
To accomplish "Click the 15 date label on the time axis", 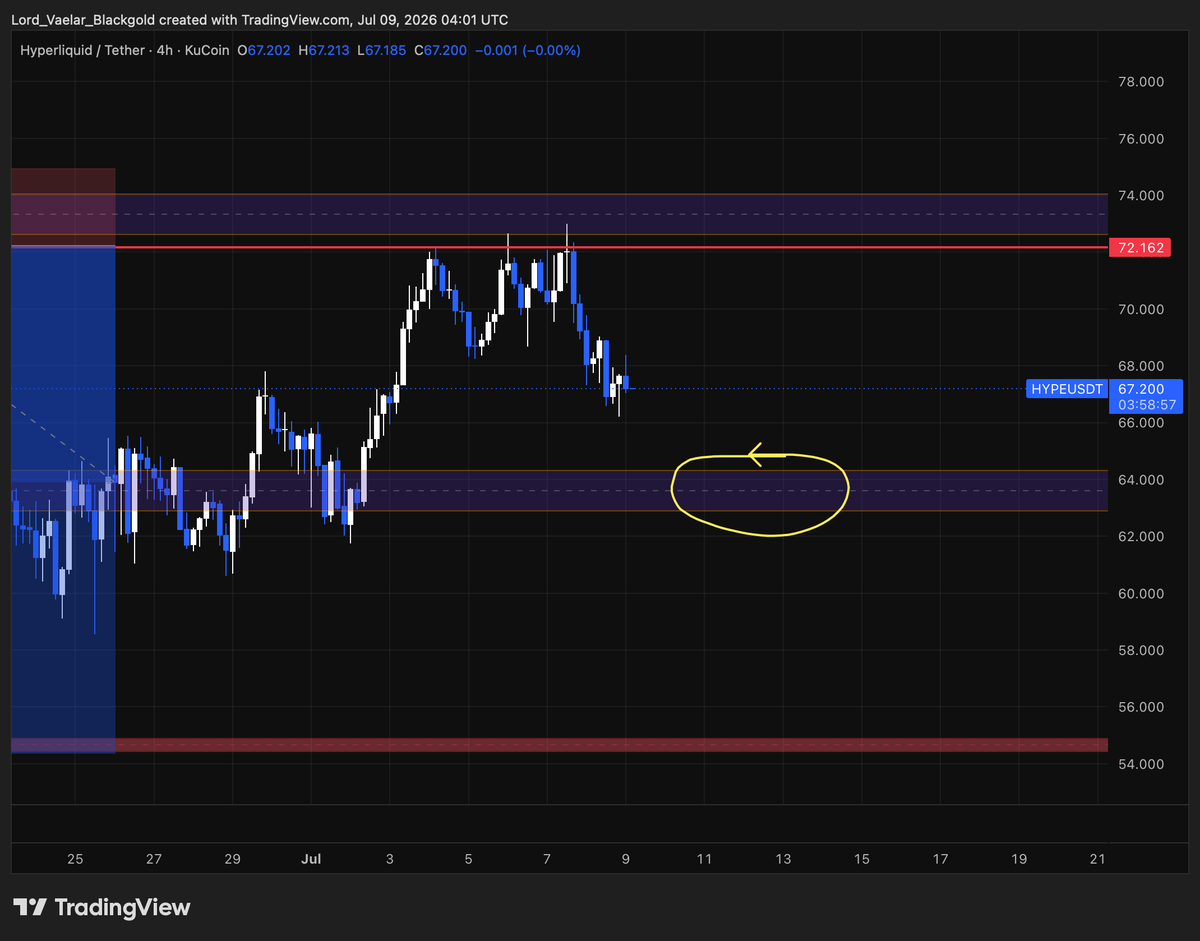I will (862, 859).
